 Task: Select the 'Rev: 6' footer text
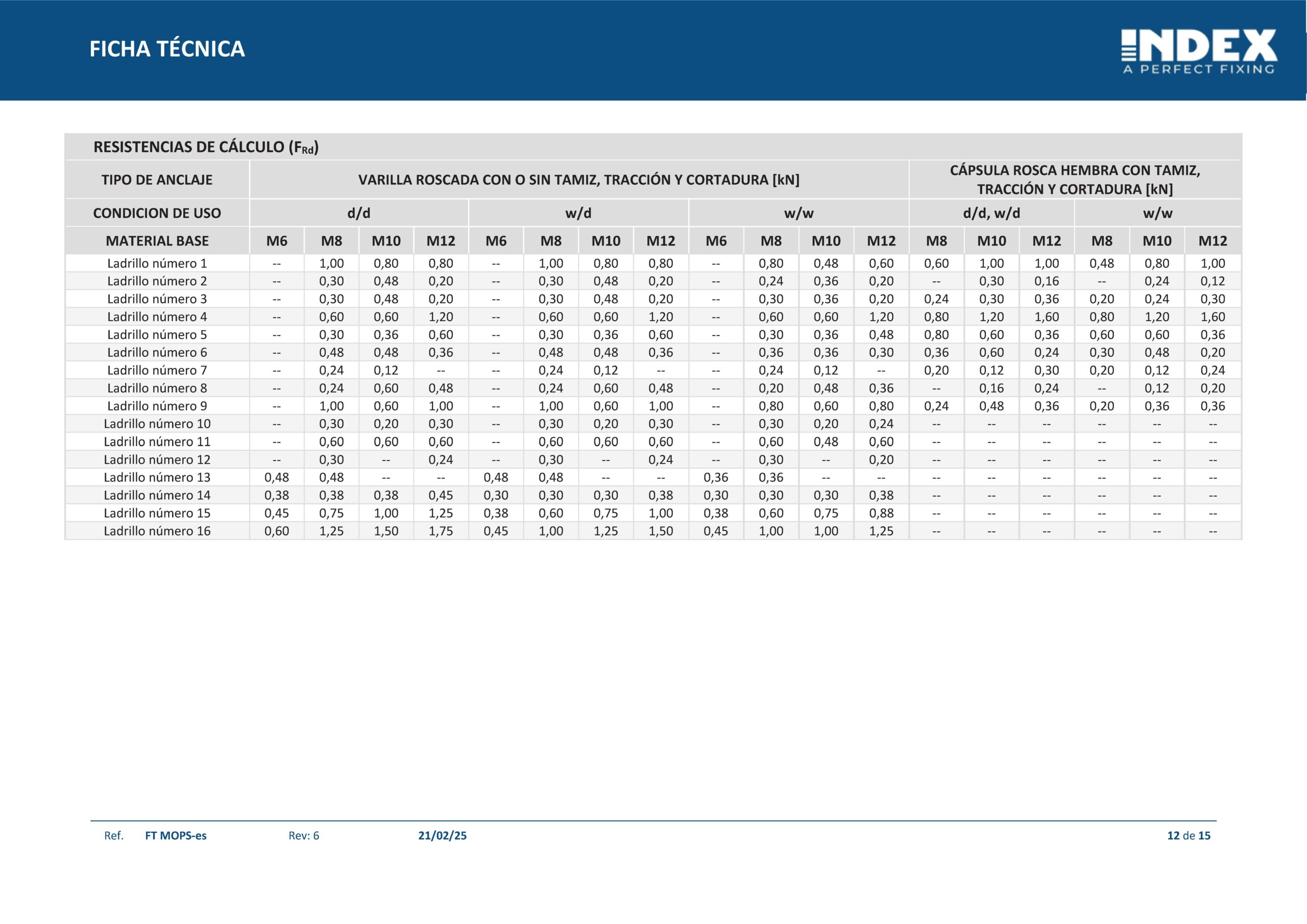[x=304, y=836]
